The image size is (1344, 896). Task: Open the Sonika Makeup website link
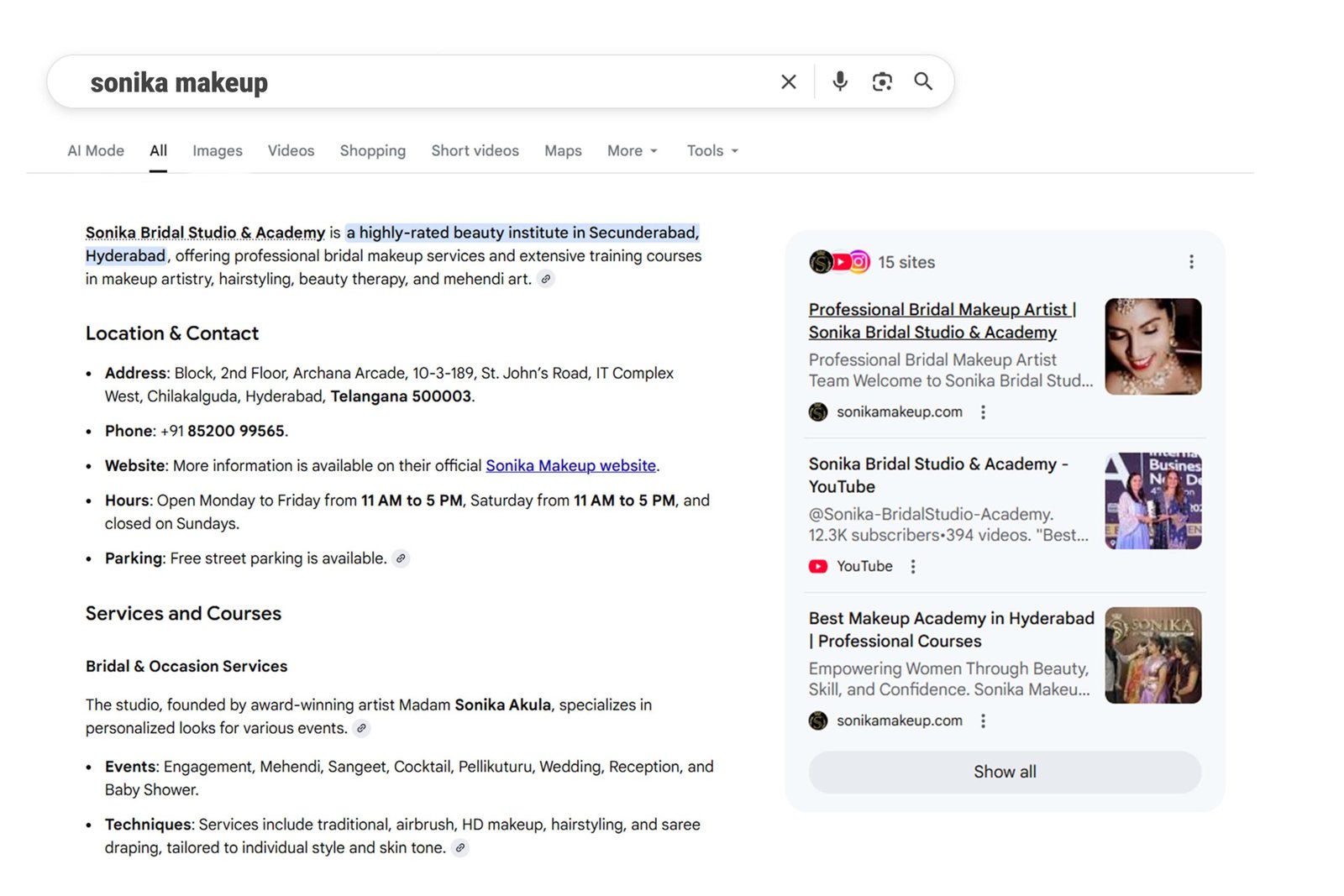[571, 465]
